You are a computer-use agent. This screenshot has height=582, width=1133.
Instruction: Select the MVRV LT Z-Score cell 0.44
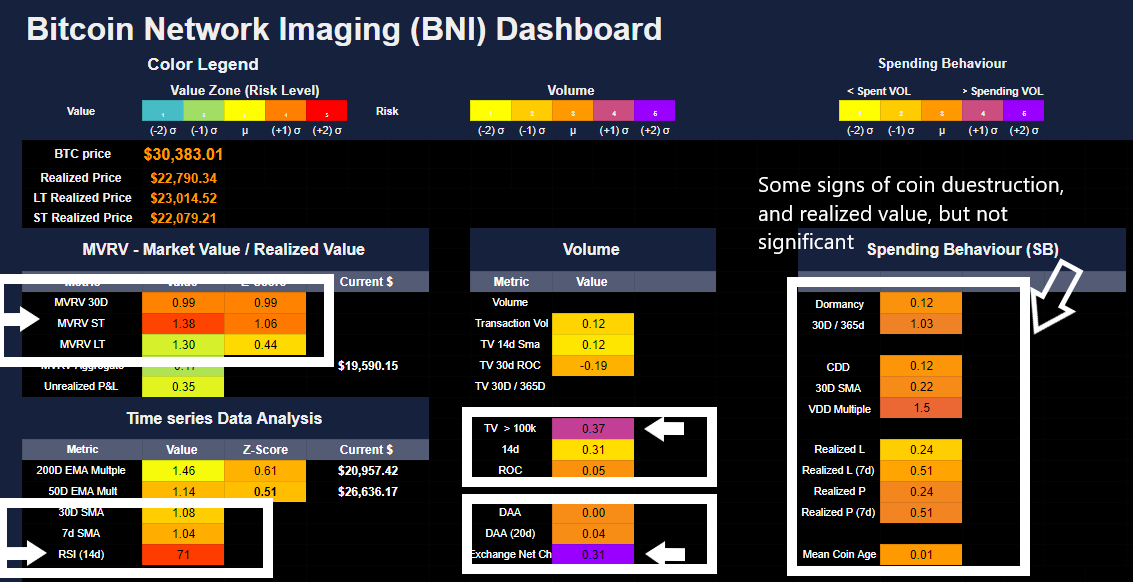click(x=265, y=345)
